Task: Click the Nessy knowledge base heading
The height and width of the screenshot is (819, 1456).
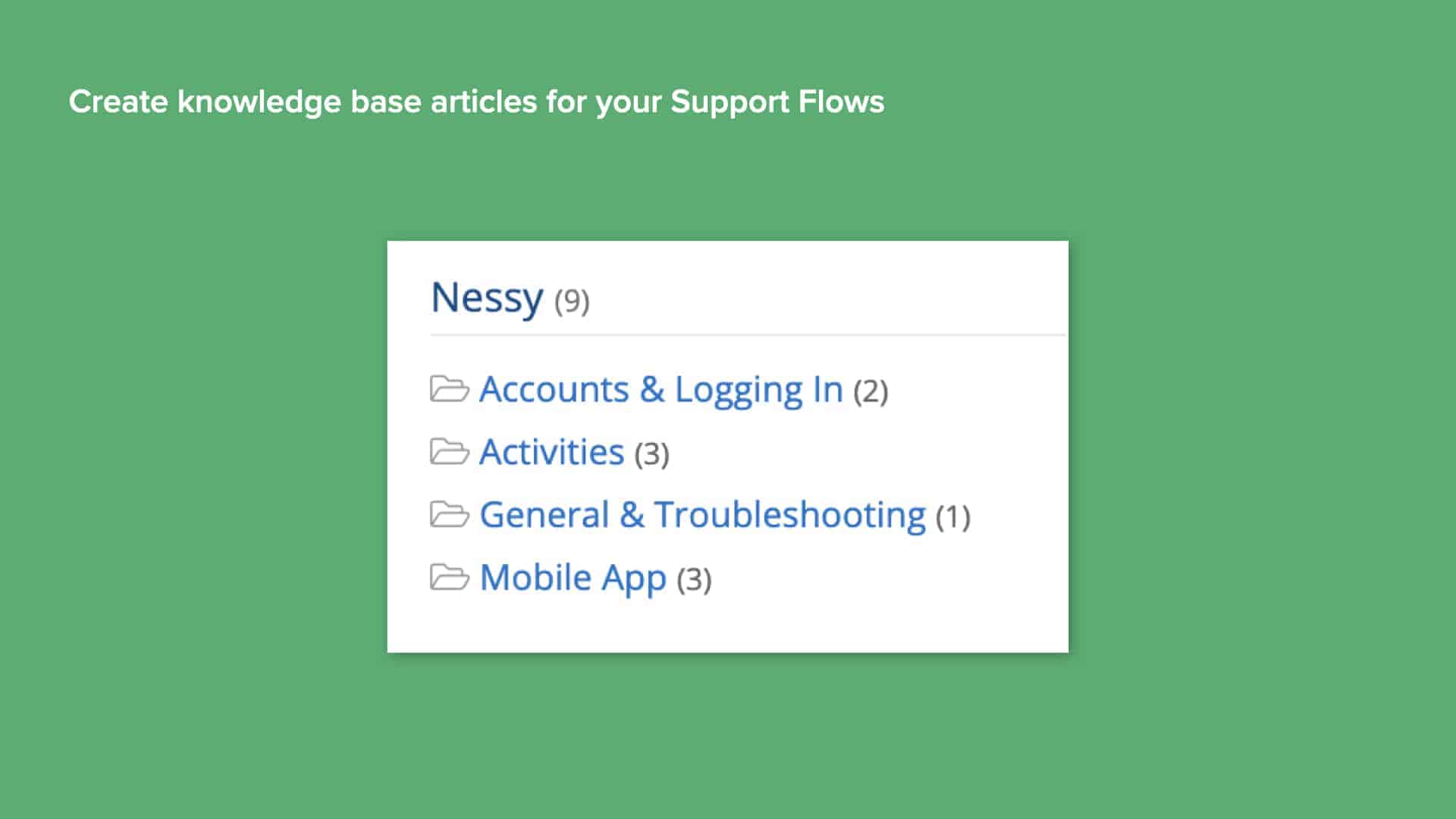Action: coord(487,298)
